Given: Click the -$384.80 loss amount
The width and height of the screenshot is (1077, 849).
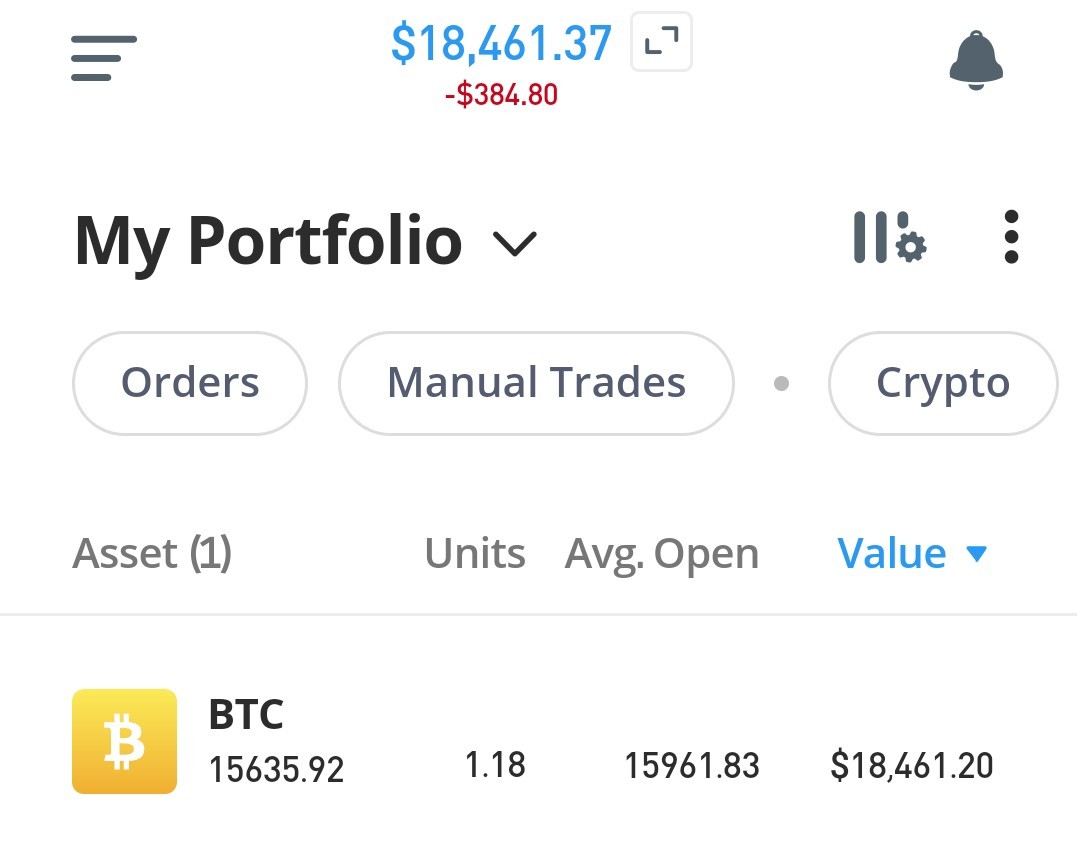Looking at the screenshot, I should 501,95.
